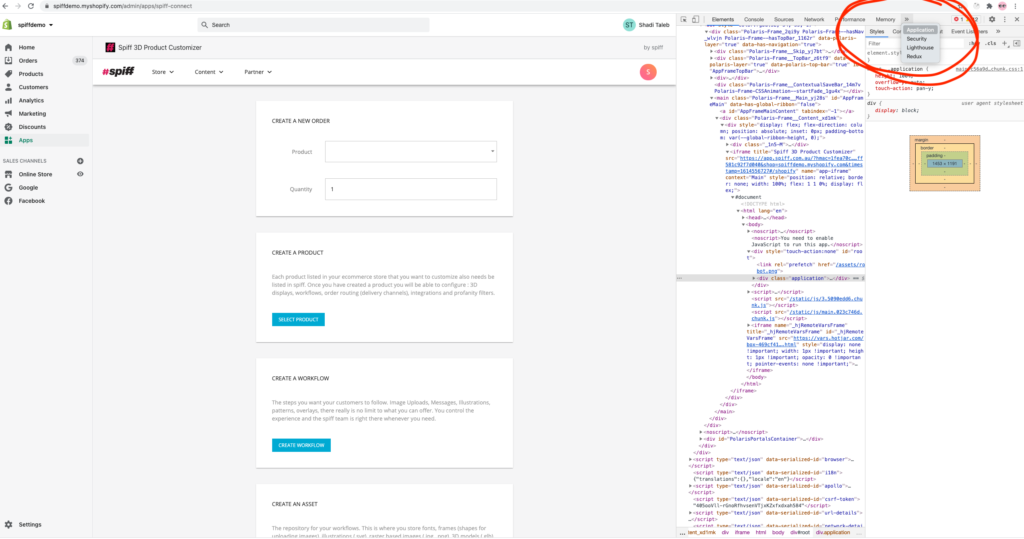This screenshot has height=539, width=1024.
Task: Add a new sales channel
Action: click(80, 161)
